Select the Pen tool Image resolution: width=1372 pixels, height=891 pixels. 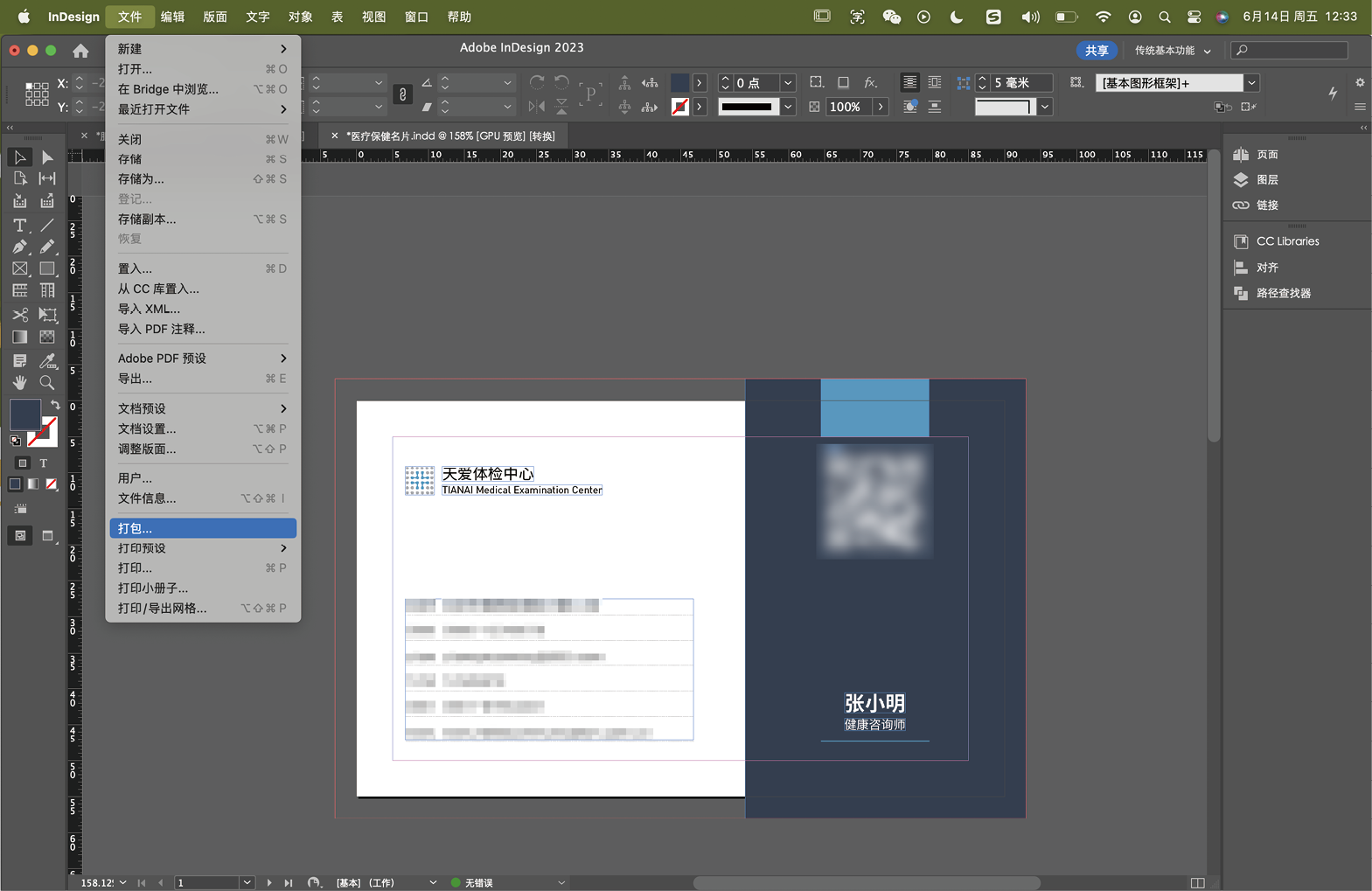(x=19, y=247)
